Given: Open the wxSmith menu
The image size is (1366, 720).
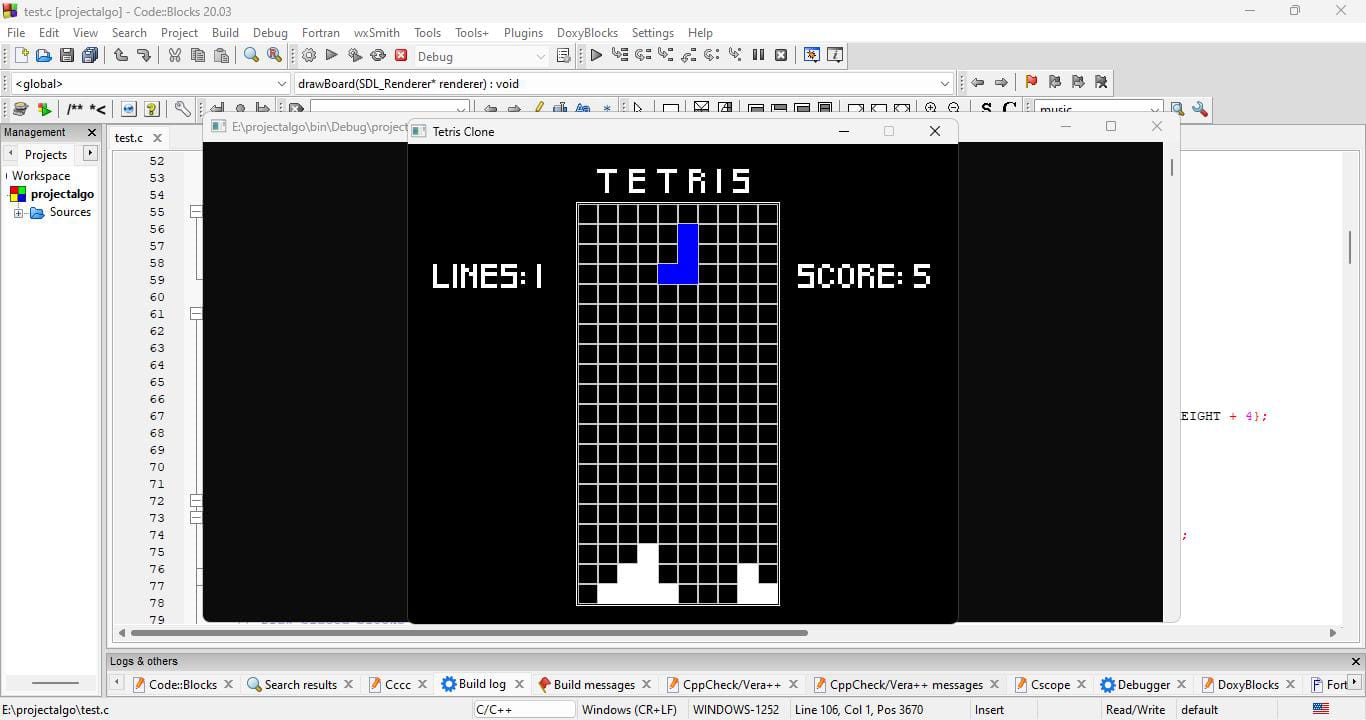Looking at the screenshot, I should pos(376,32).
